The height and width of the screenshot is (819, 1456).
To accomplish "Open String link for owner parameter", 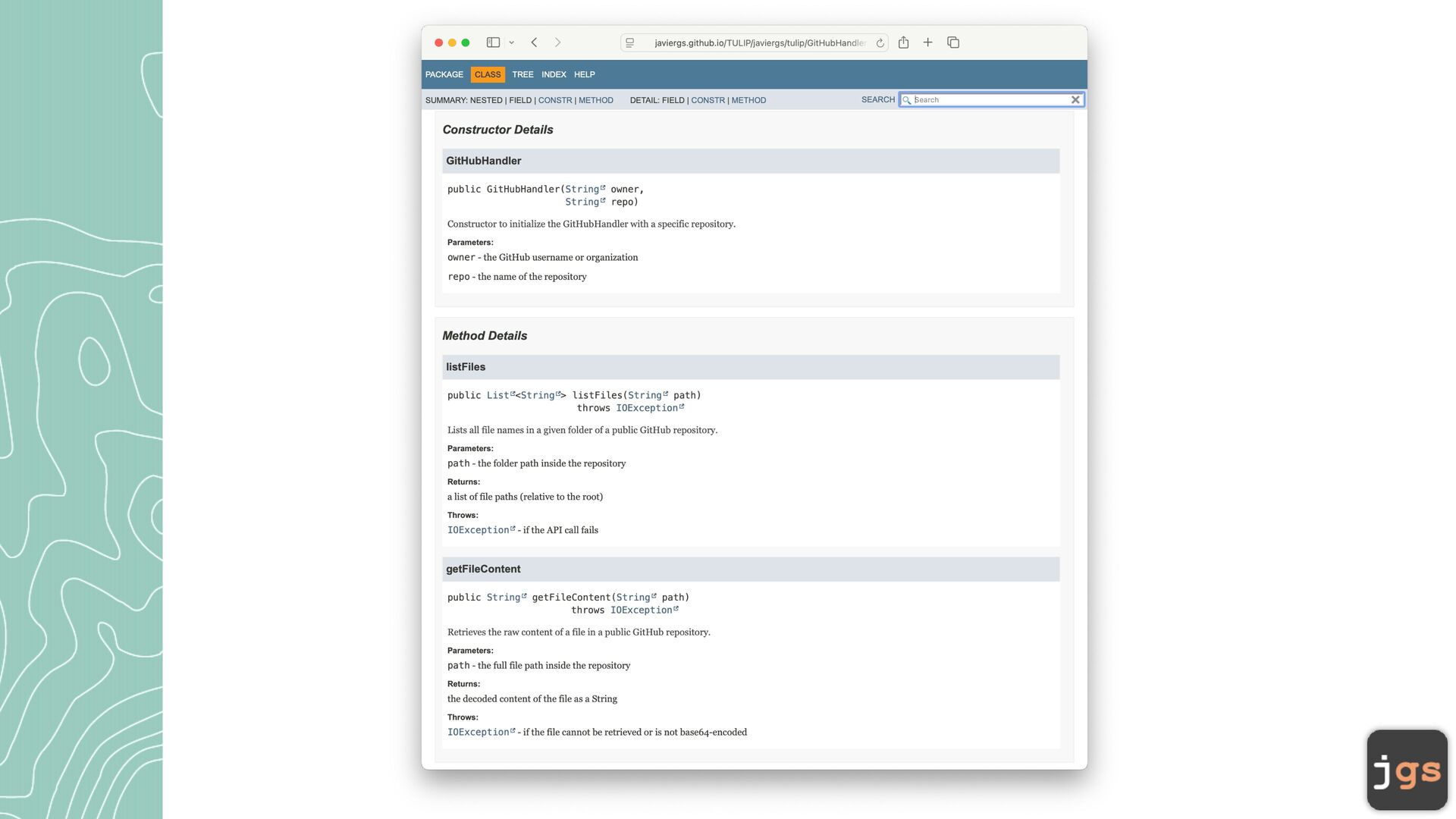I will click(x=585, y=189).
